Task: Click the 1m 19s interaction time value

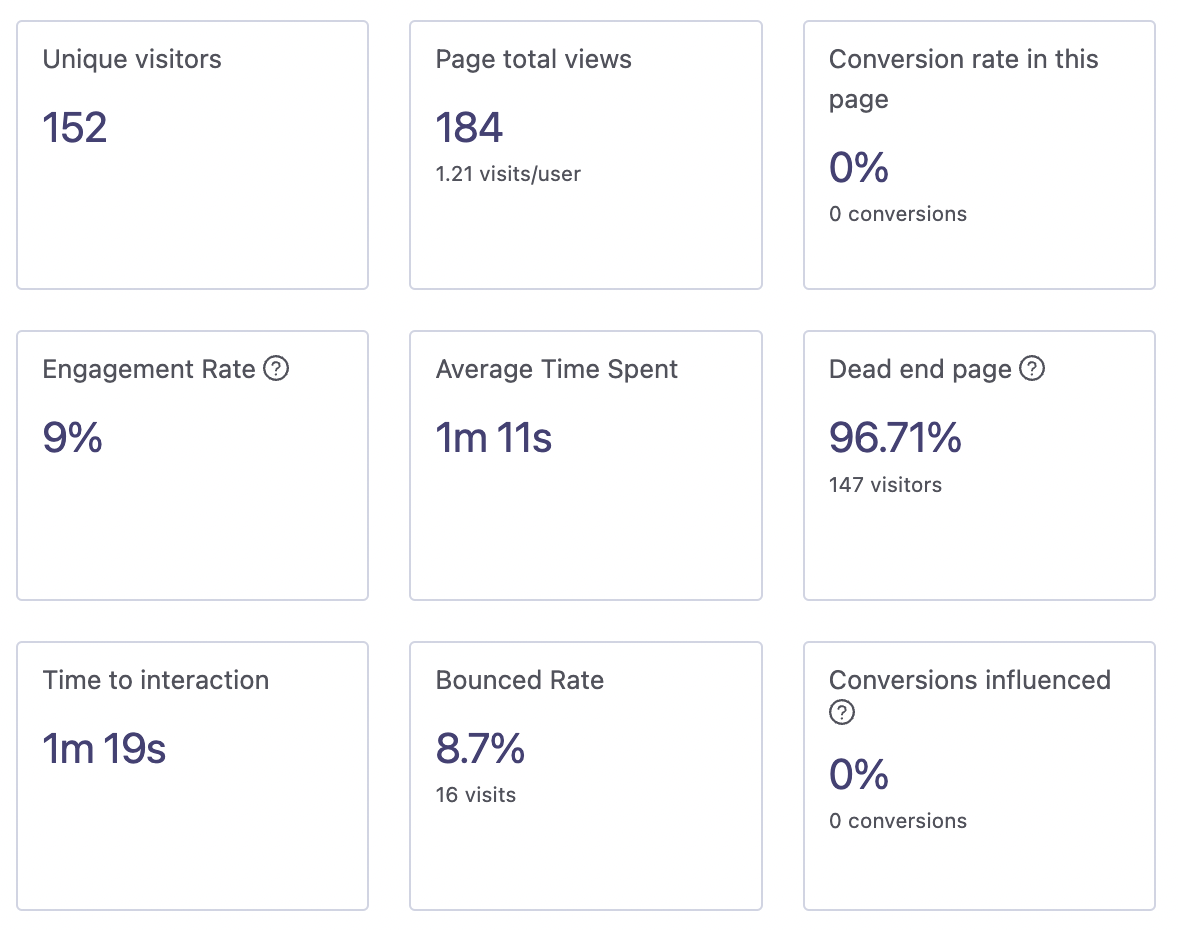Action: click(x=104, y=749)
